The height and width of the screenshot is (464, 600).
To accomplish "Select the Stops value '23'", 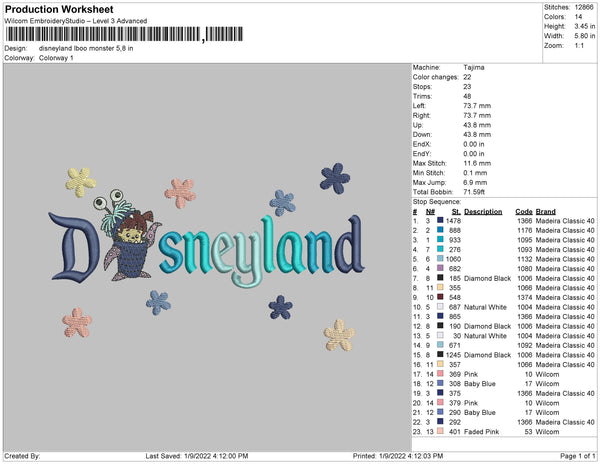I will click(x=467, y=86).
